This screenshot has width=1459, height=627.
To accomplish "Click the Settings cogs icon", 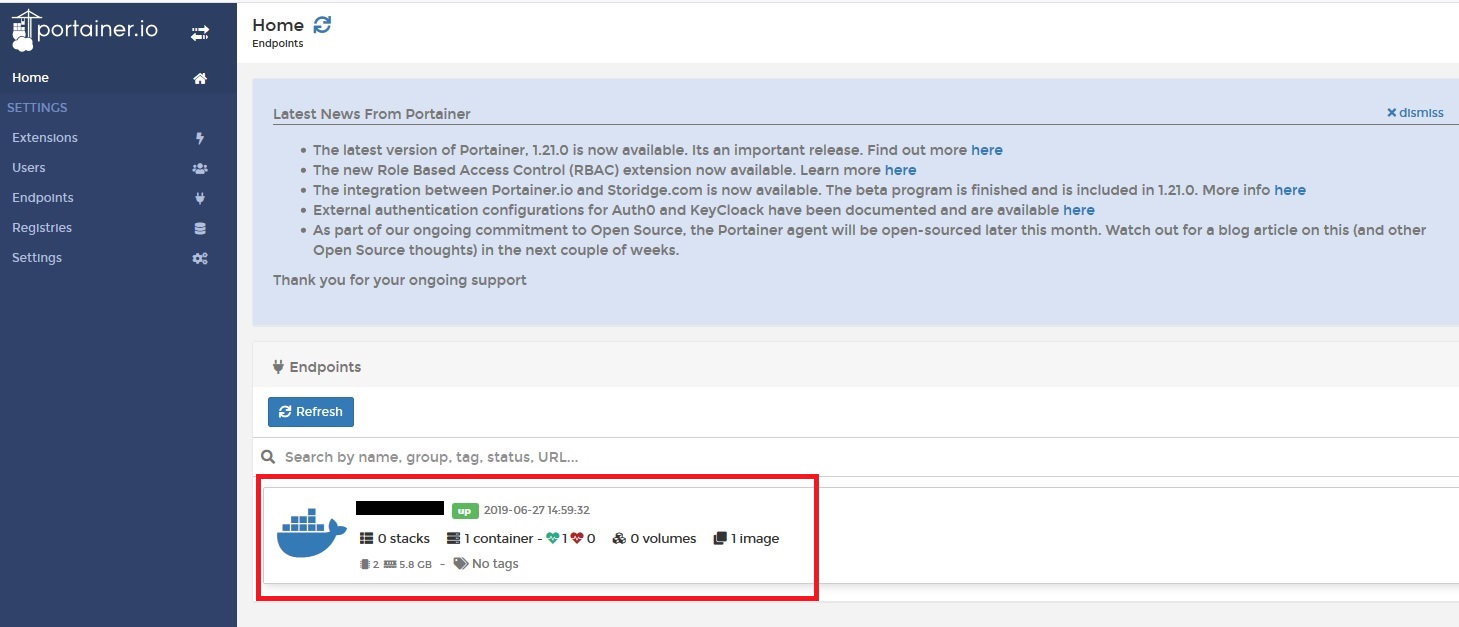I will tap(200, 258).
